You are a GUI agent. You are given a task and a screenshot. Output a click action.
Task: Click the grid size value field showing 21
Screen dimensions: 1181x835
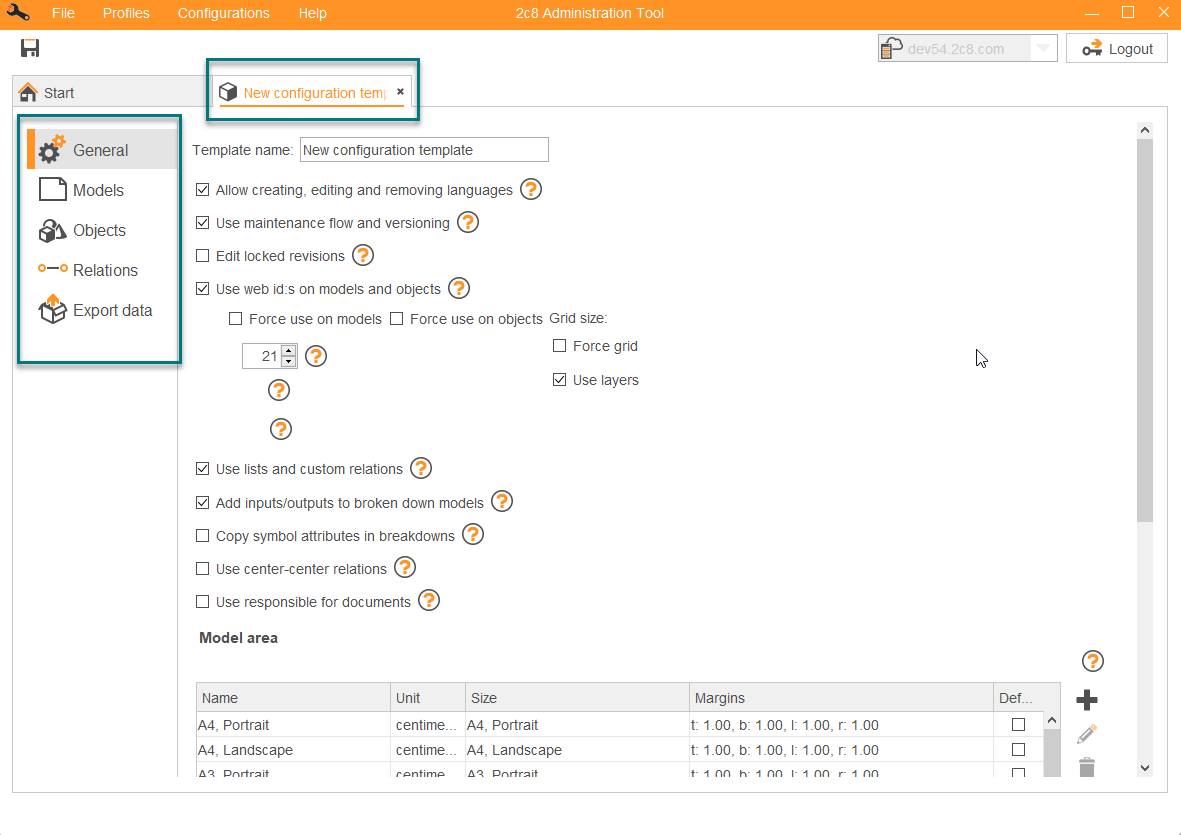[261, 356]
